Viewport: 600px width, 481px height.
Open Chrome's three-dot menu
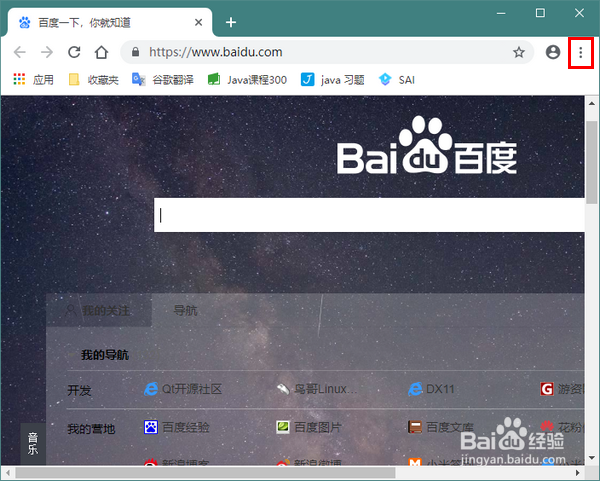tap(580, 53)
